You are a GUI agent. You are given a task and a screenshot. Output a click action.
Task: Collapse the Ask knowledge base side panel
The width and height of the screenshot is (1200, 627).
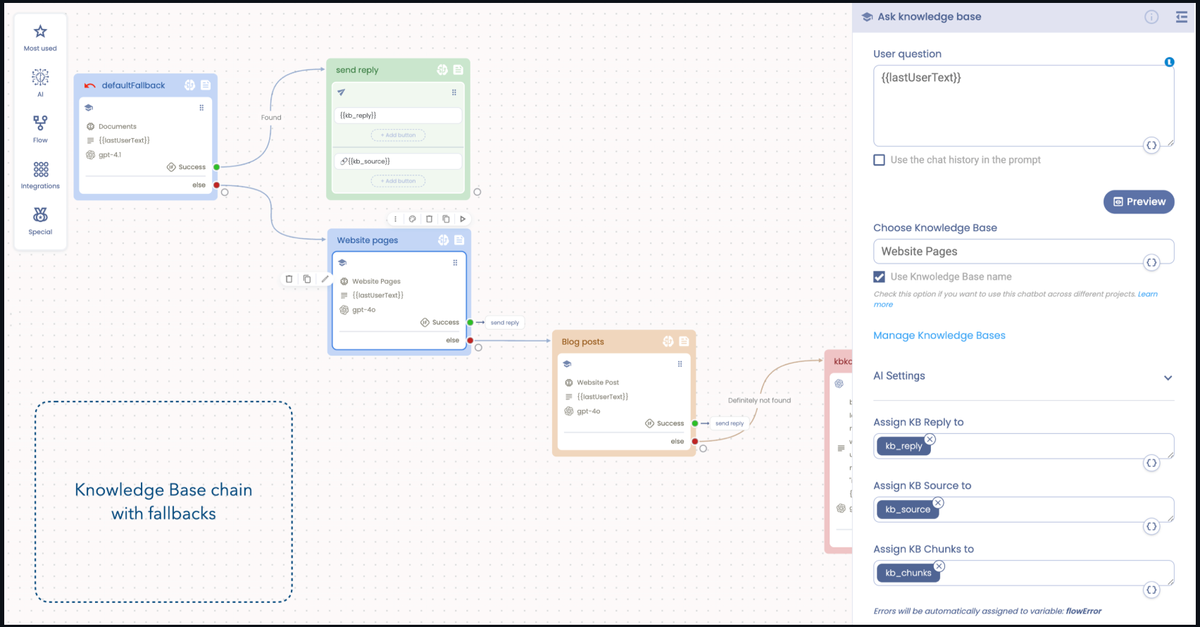pyautogui.click(x=1181, y=17)
